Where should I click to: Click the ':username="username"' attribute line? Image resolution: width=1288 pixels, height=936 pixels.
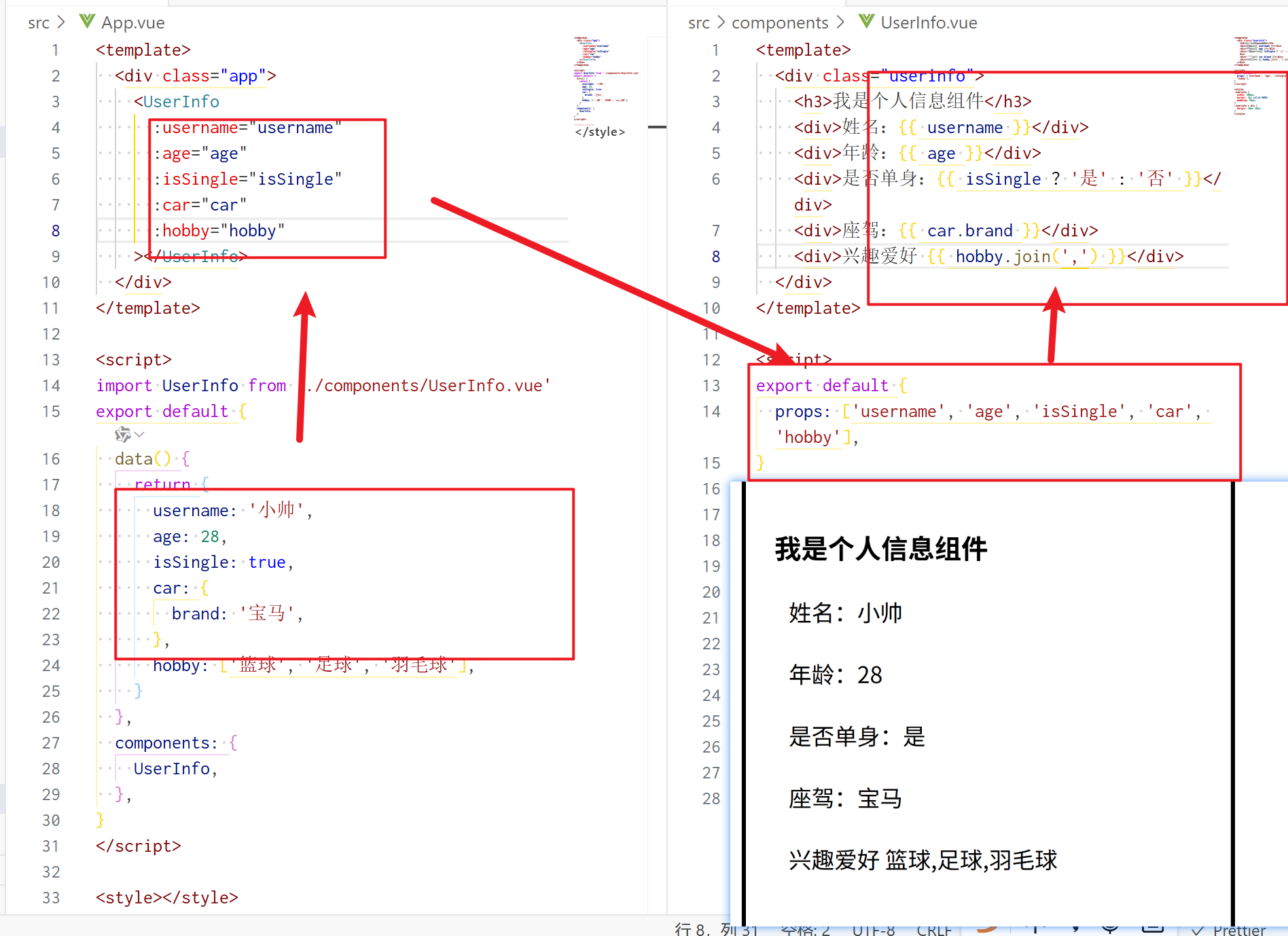tap(248, 128)
